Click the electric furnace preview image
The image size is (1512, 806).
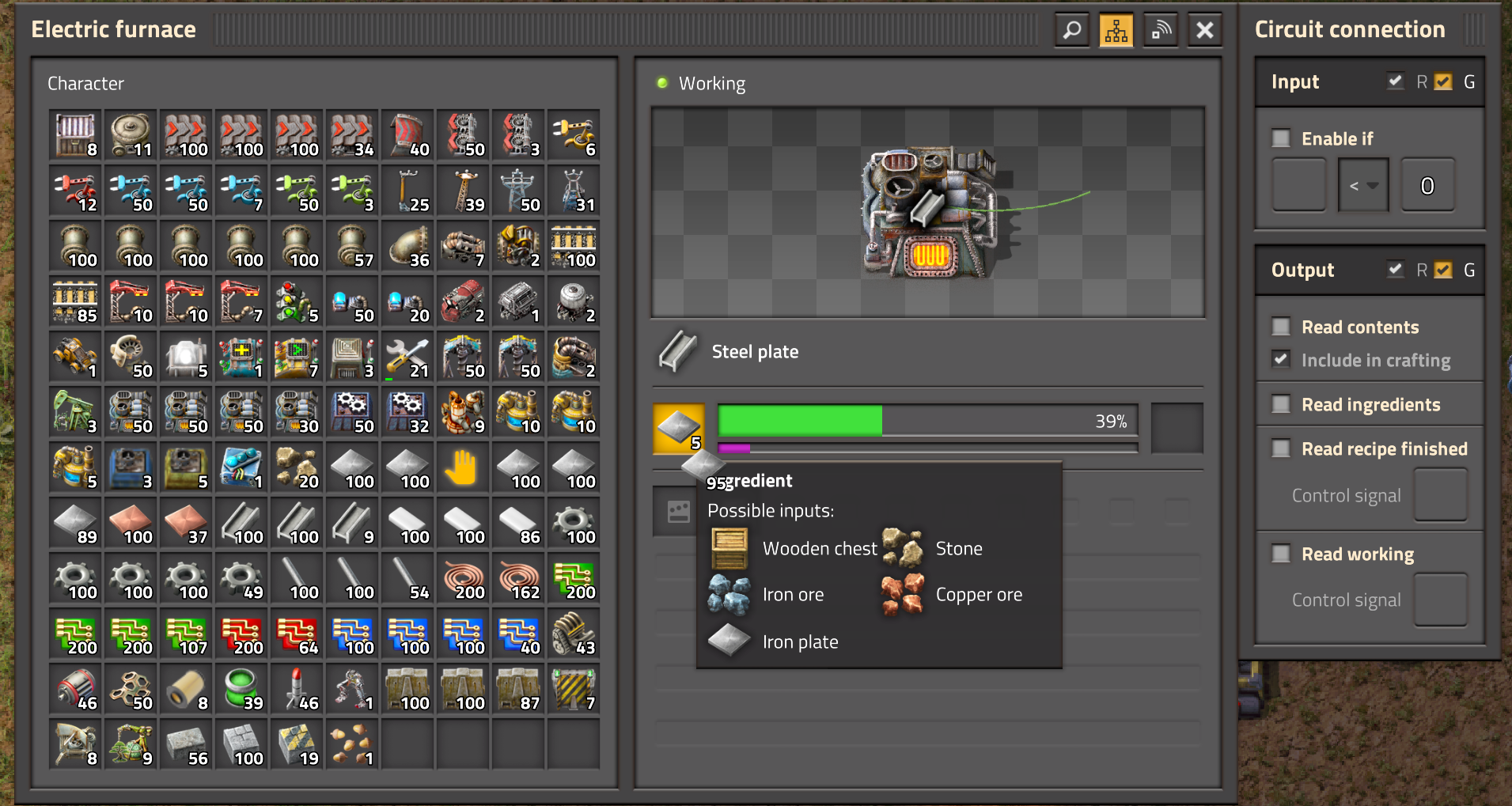coord(928,212)
